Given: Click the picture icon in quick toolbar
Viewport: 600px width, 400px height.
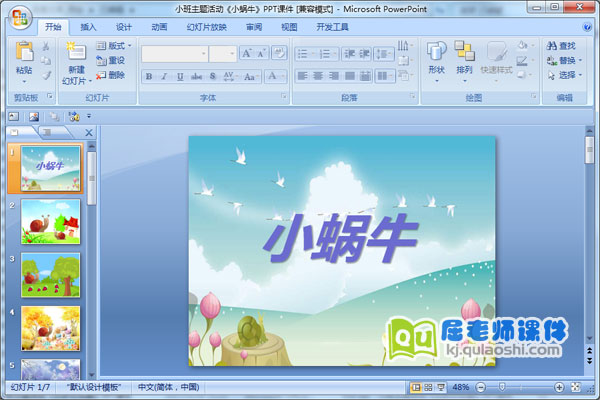Looking at the screenshot, I should click(34, 116).
